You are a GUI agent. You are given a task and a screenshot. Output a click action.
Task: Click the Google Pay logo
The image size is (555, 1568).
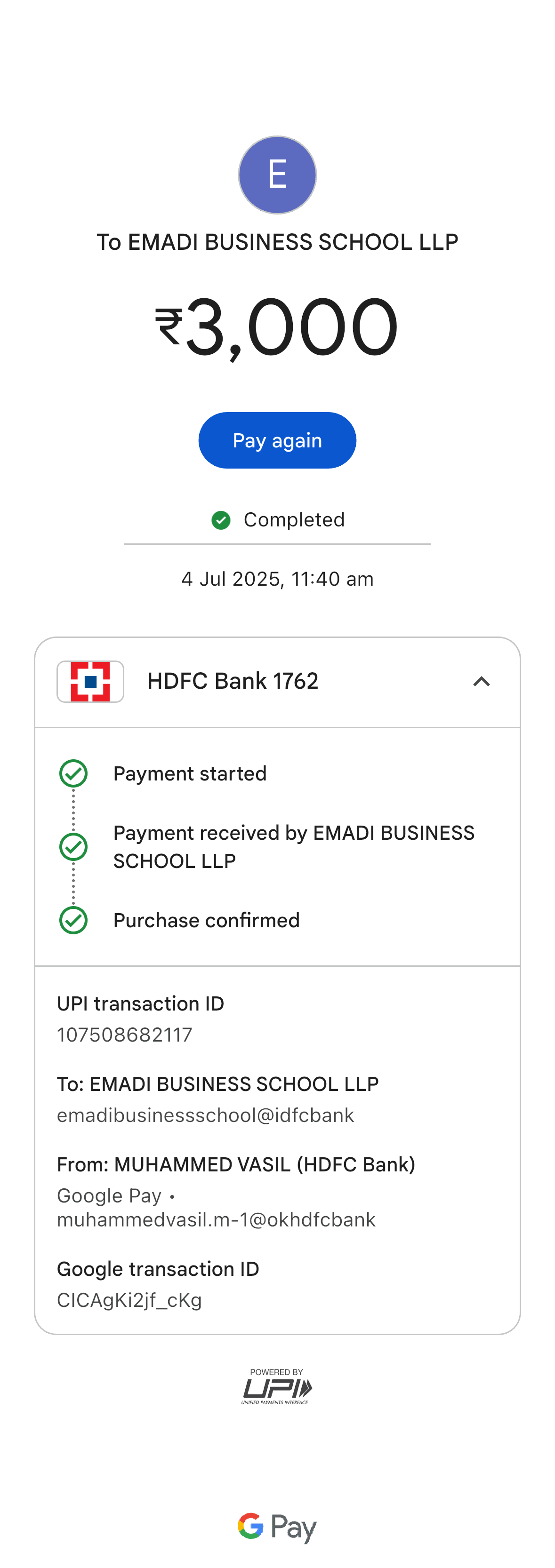[x=277, y=1527]
